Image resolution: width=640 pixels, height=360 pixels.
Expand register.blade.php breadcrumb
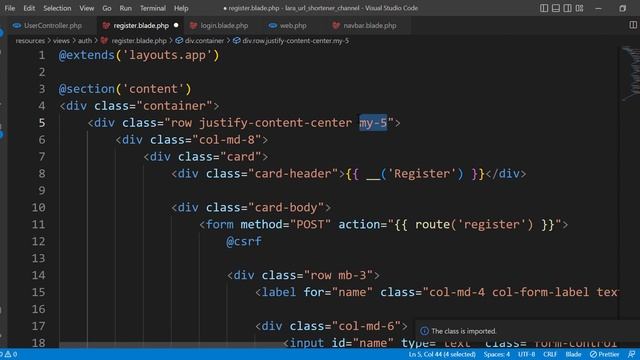click(x=139, y=40)
